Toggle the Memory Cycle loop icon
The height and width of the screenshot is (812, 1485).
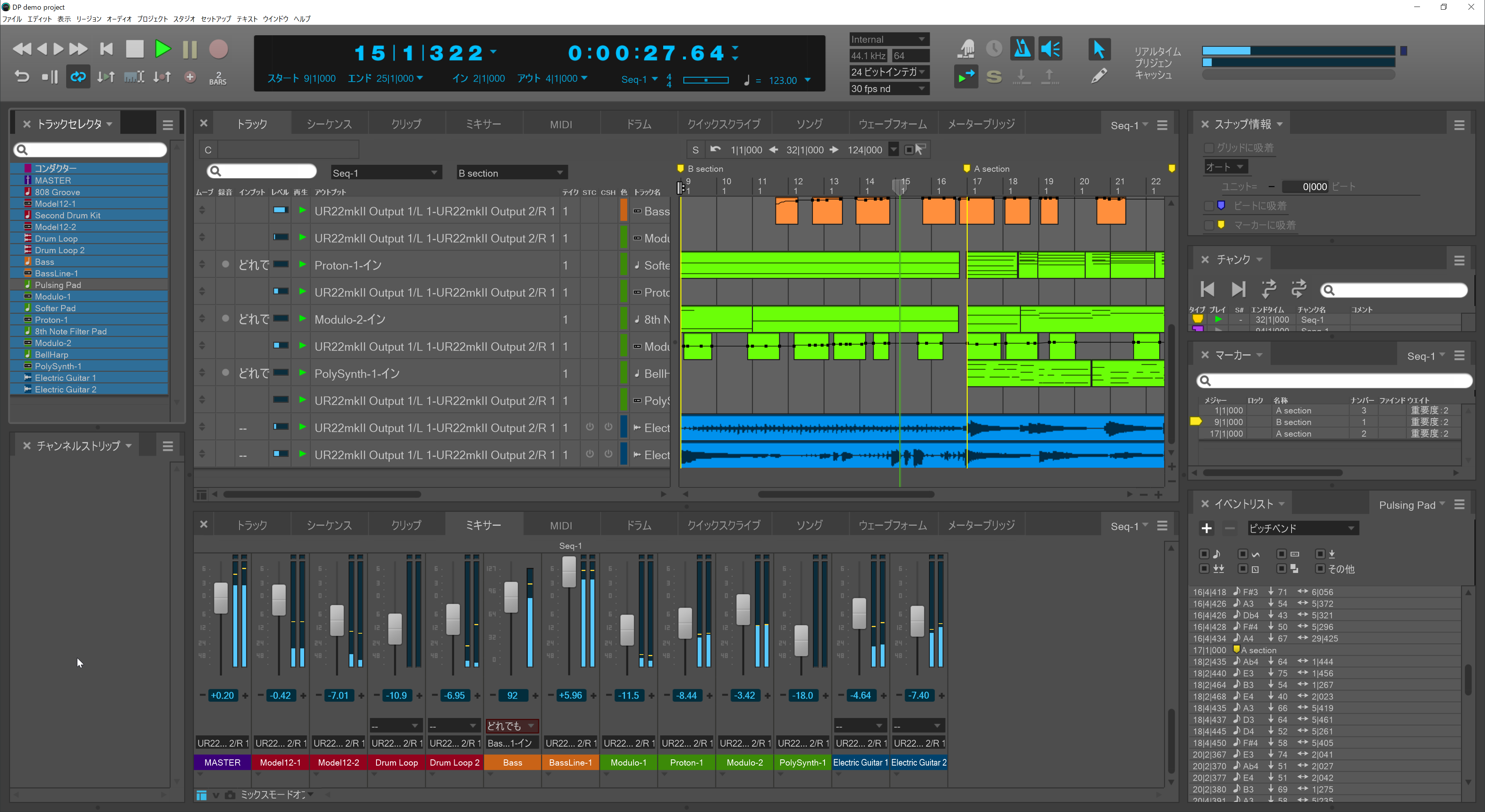(x=78, y=77)
